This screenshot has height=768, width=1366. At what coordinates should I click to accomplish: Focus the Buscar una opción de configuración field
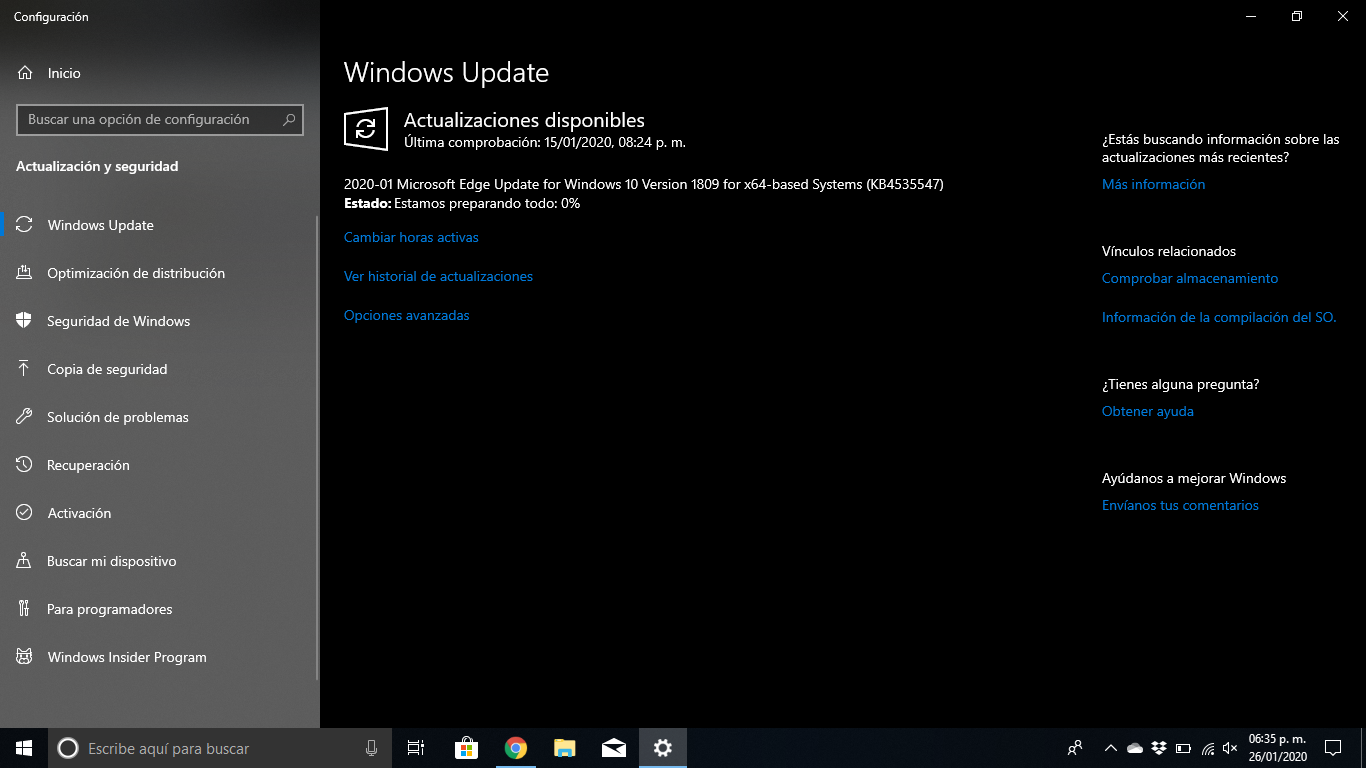coord(160,120)
